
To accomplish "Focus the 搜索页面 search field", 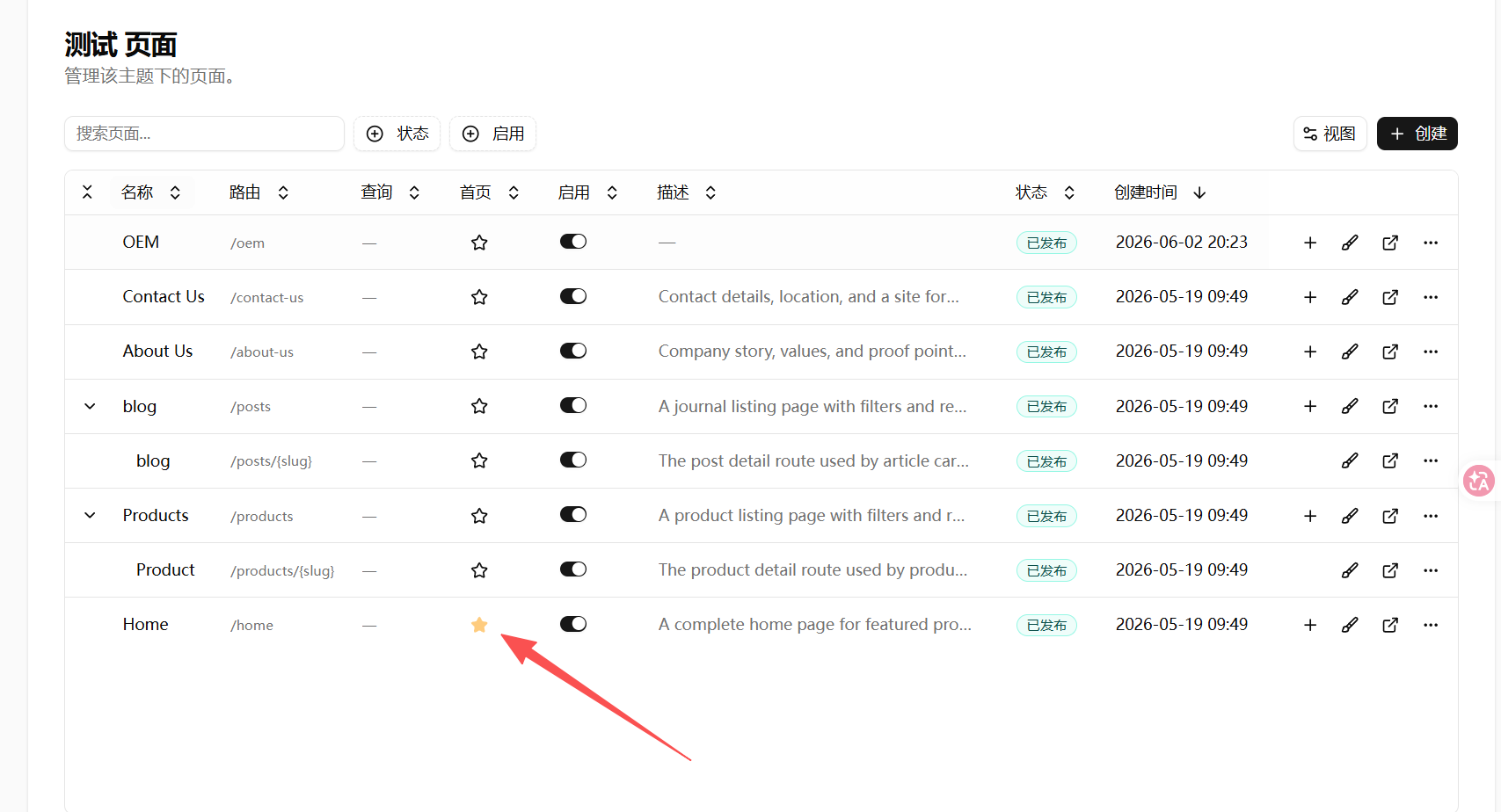I will pyautogui.click(x=204, y=134).
